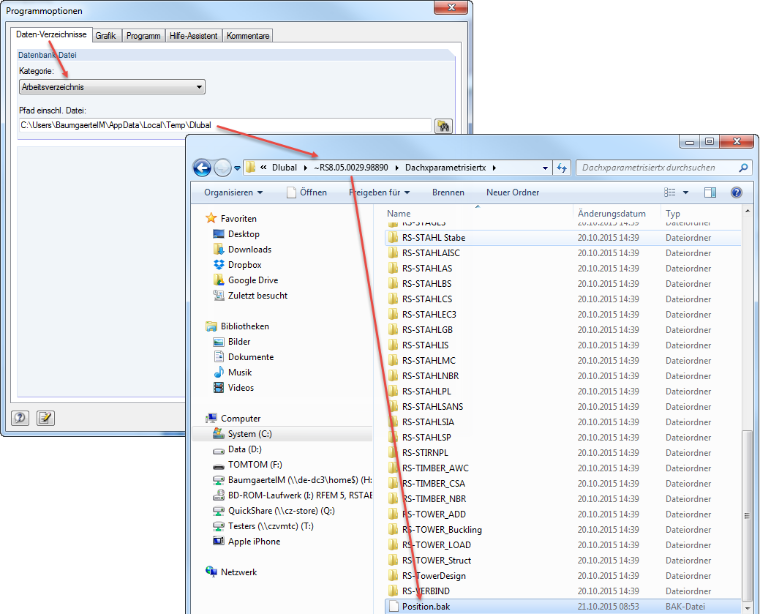
Task: Toggle the preview pane icon
Action: pos(710,192)
